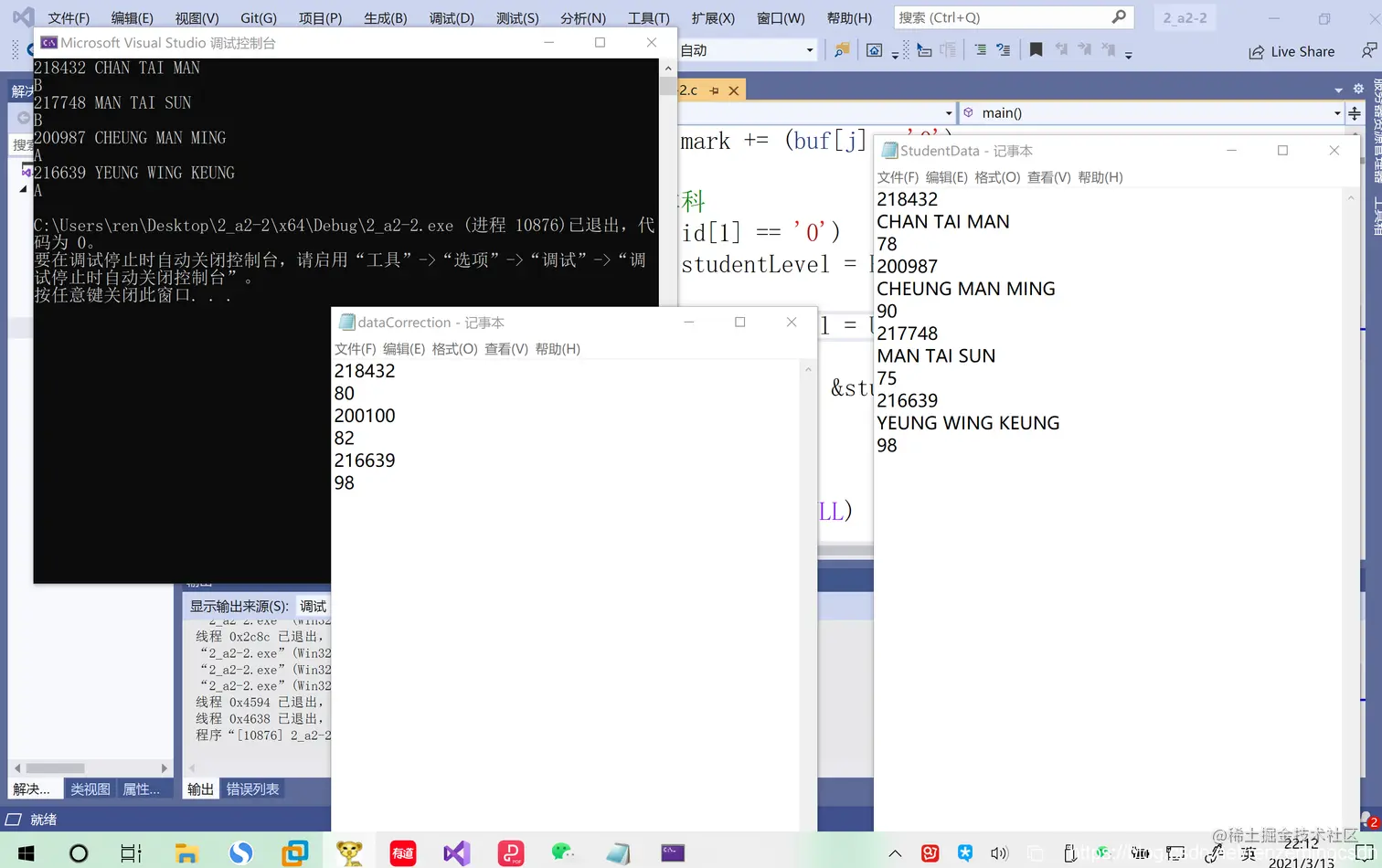Click 'YEUNG WING KEUNG' in StudentData

pos(968,423)
